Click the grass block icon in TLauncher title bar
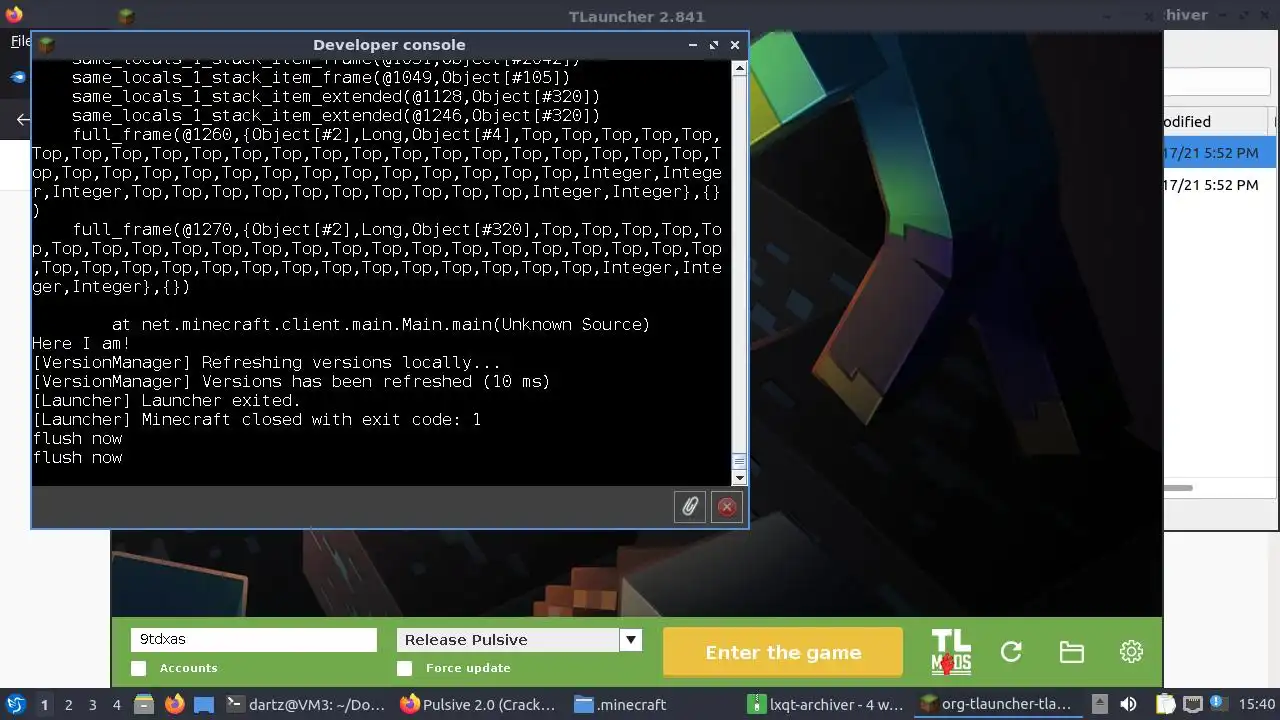The height and width of the screenshot is (720, 1280). coord(125,17)
